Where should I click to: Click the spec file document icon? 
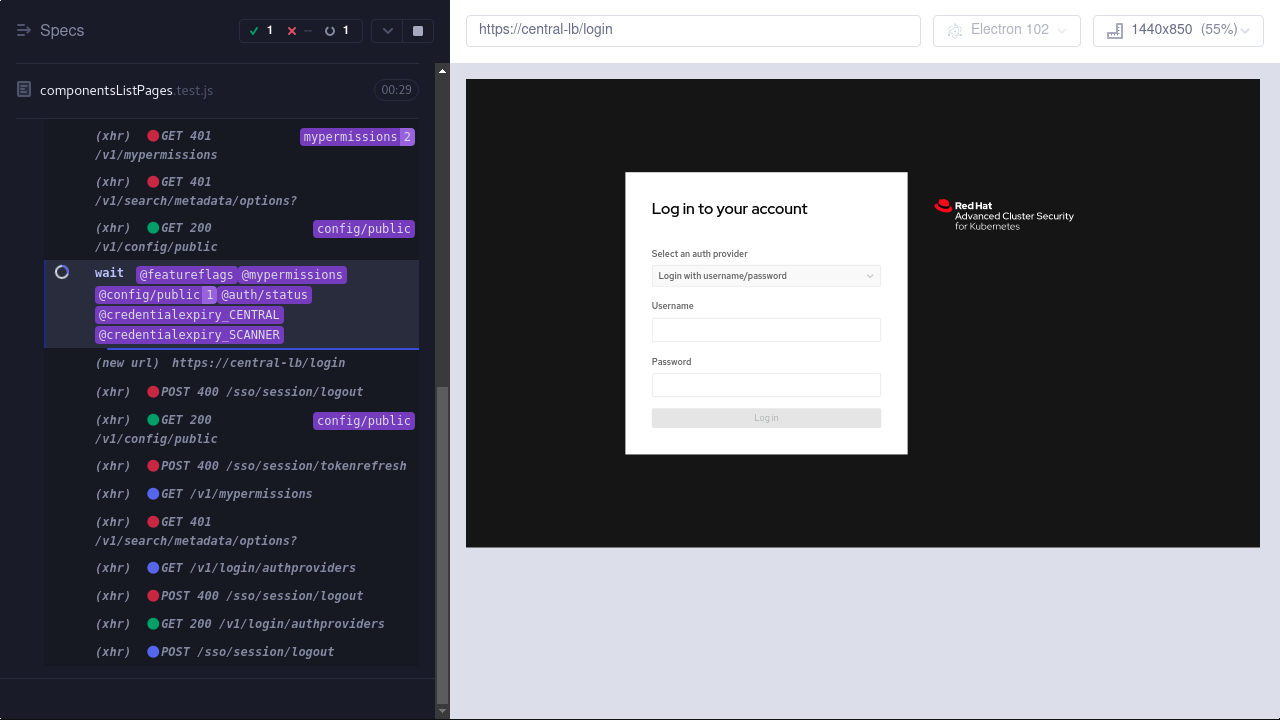pyautogui.click(x=24, y=90)
